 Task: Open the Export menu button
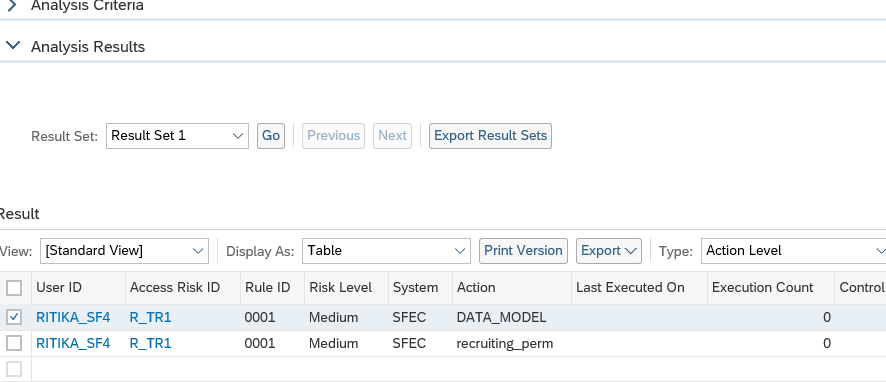click(x=609, y=251)
